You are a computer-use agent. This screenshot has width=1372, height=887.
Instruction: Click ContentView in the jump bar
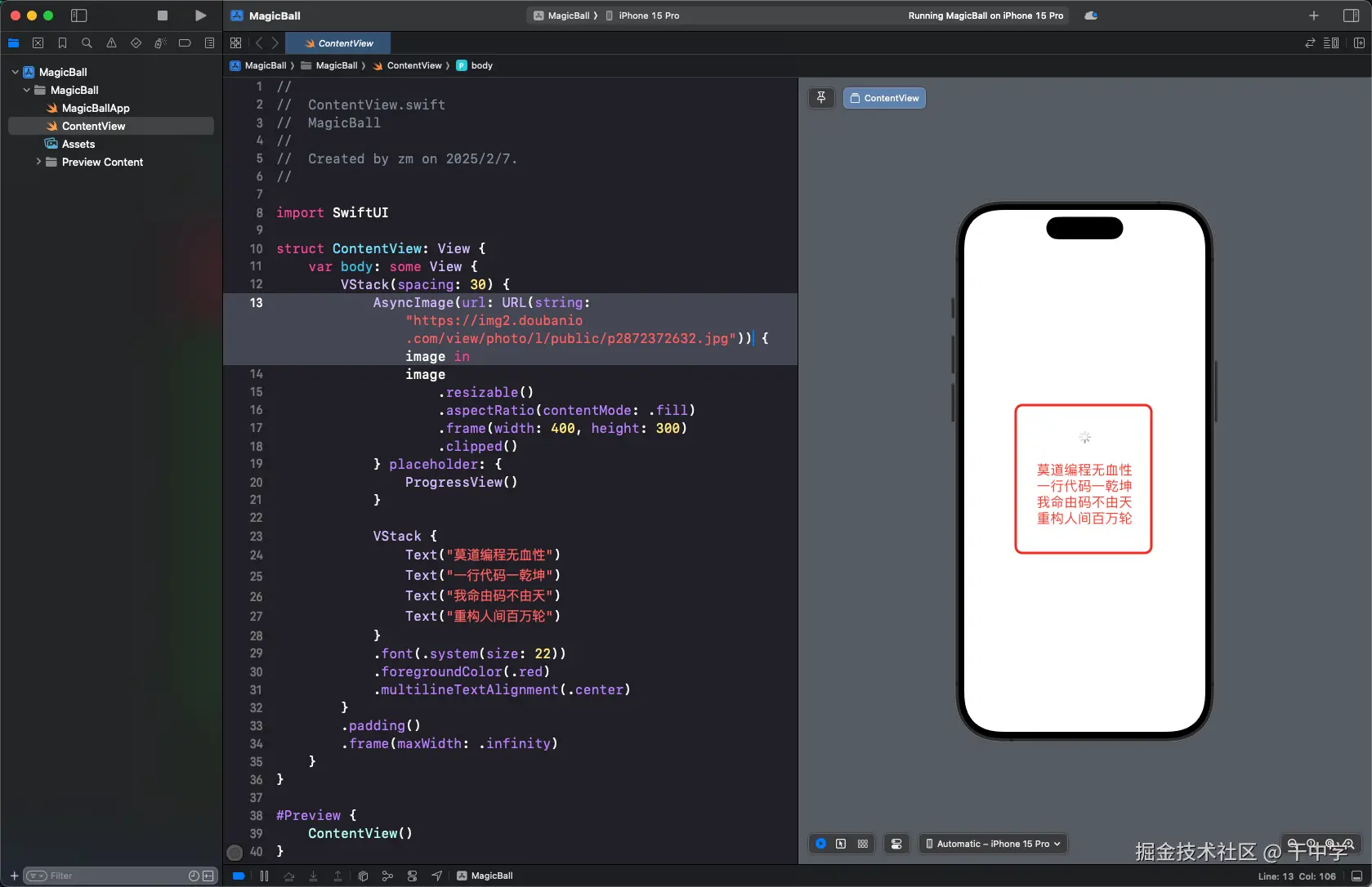pyautogui.click(x=408, y=65)
